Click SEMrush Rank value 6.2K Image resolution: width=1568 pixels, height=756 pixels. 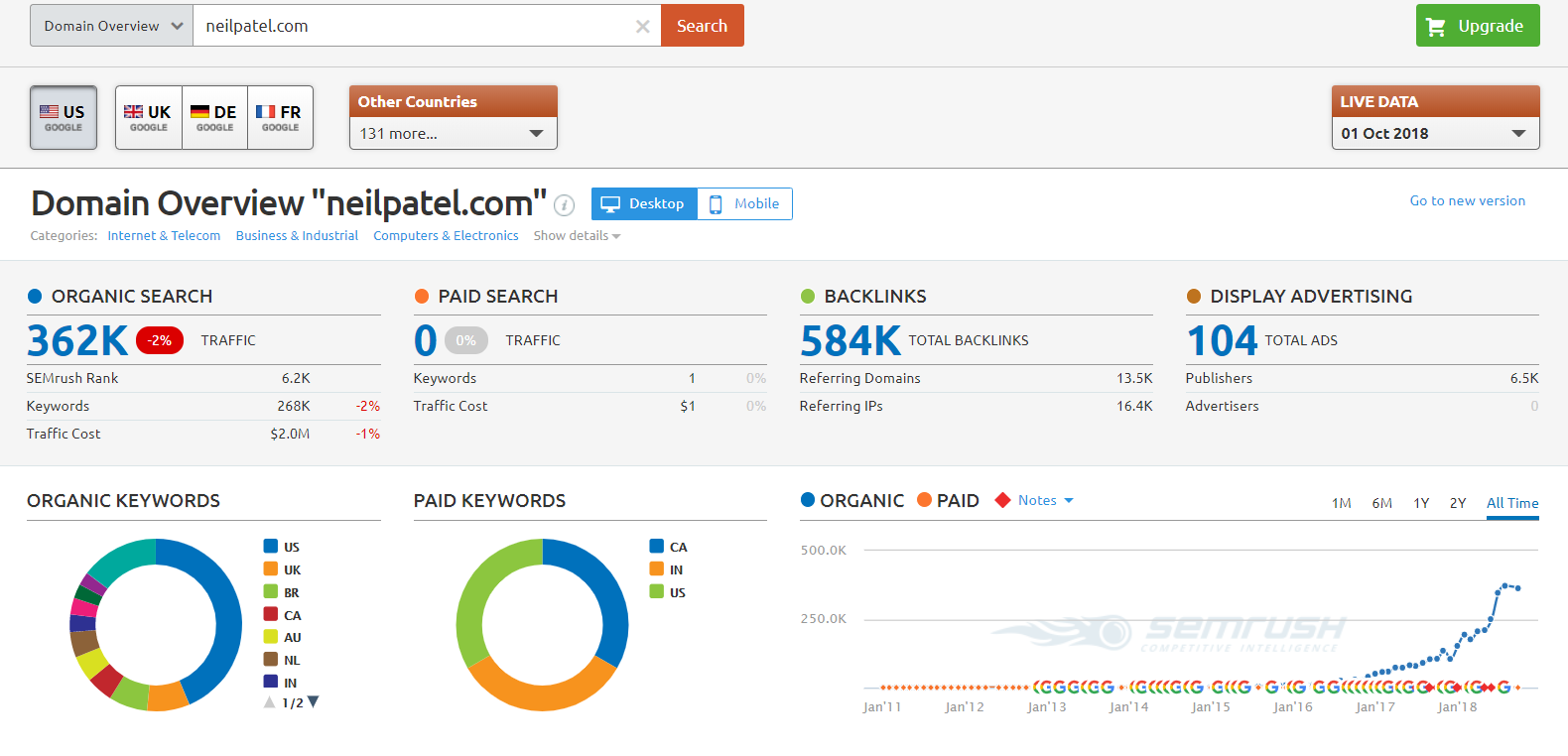point(296,378)
